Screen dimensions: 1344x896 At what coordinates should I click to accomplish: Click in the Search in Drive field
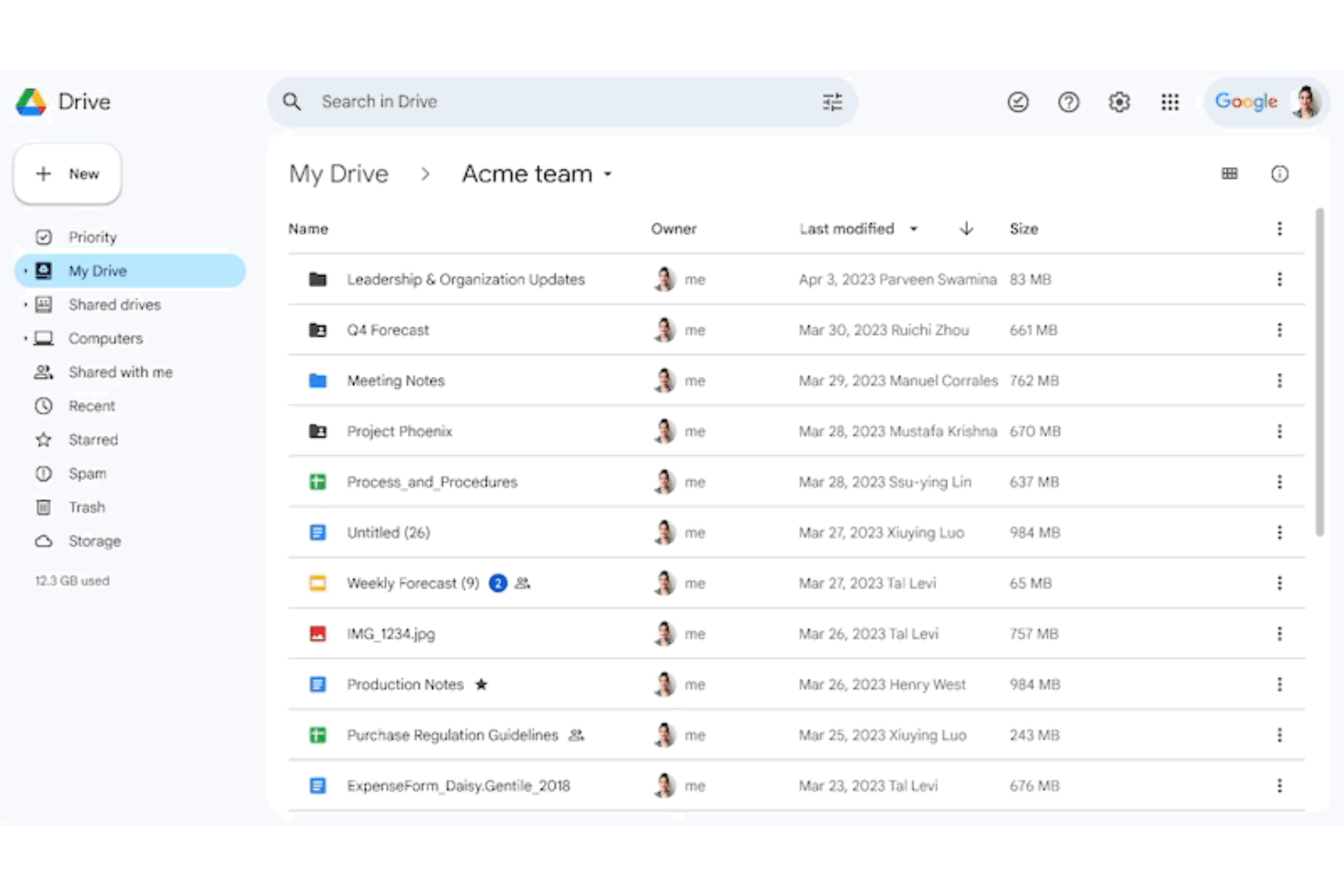point(562,102)
